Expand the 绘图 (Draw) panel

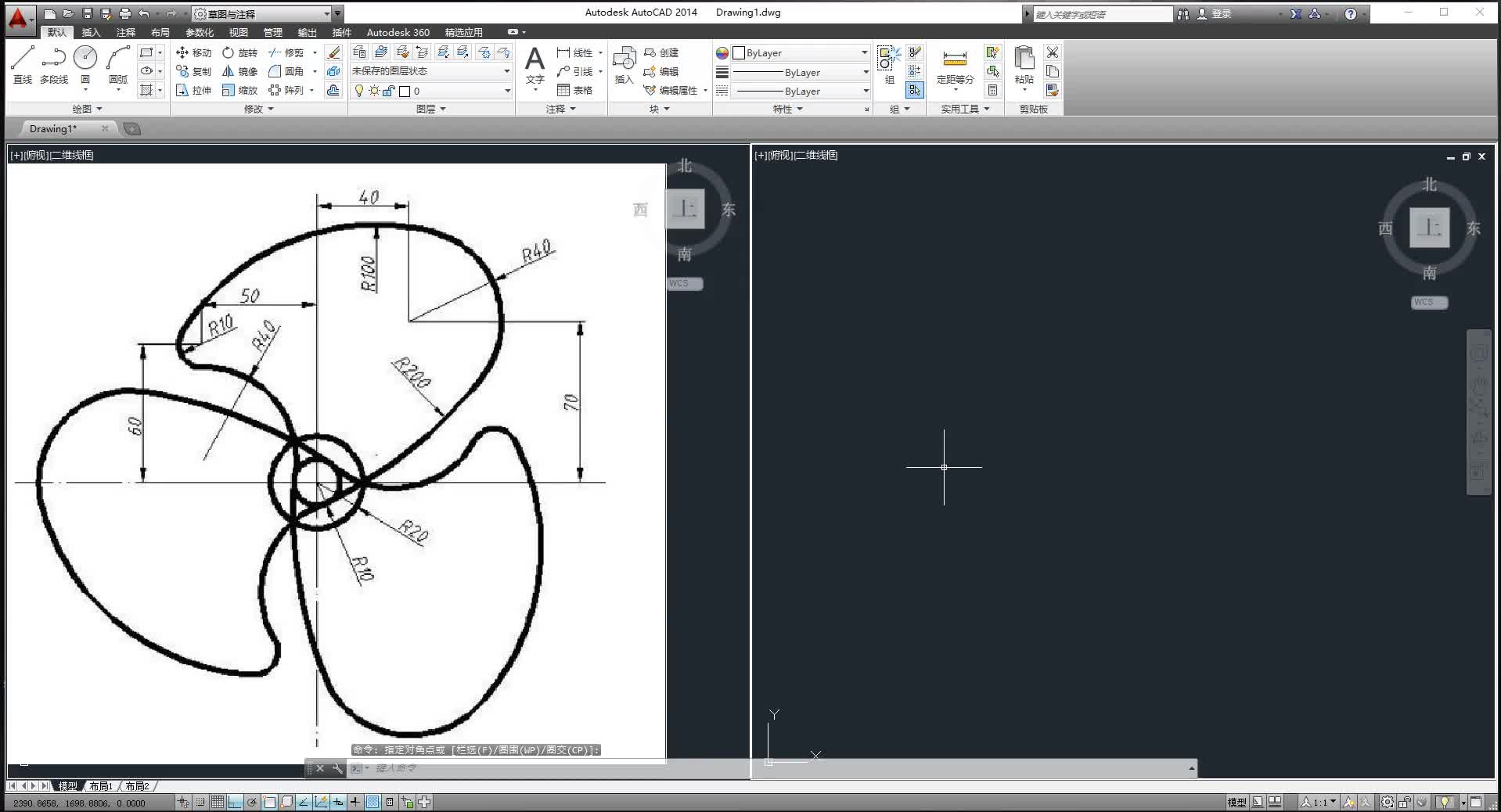pos(88,109)
